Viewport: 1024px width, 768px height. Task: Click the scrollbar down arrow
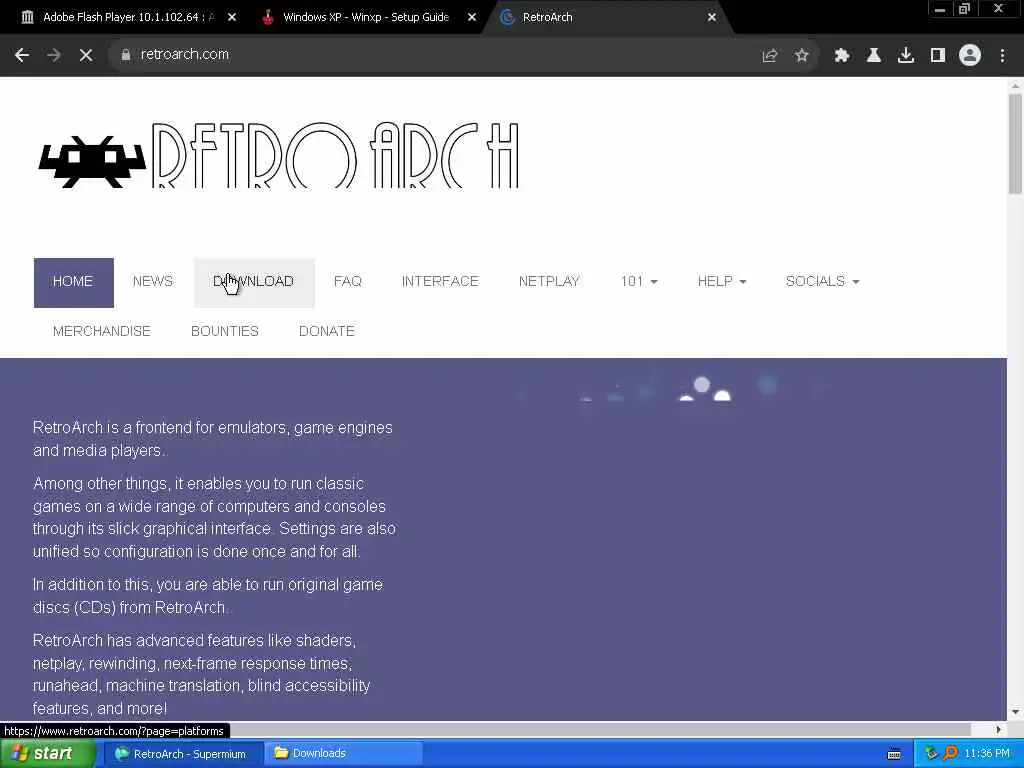click(1015, 712)
